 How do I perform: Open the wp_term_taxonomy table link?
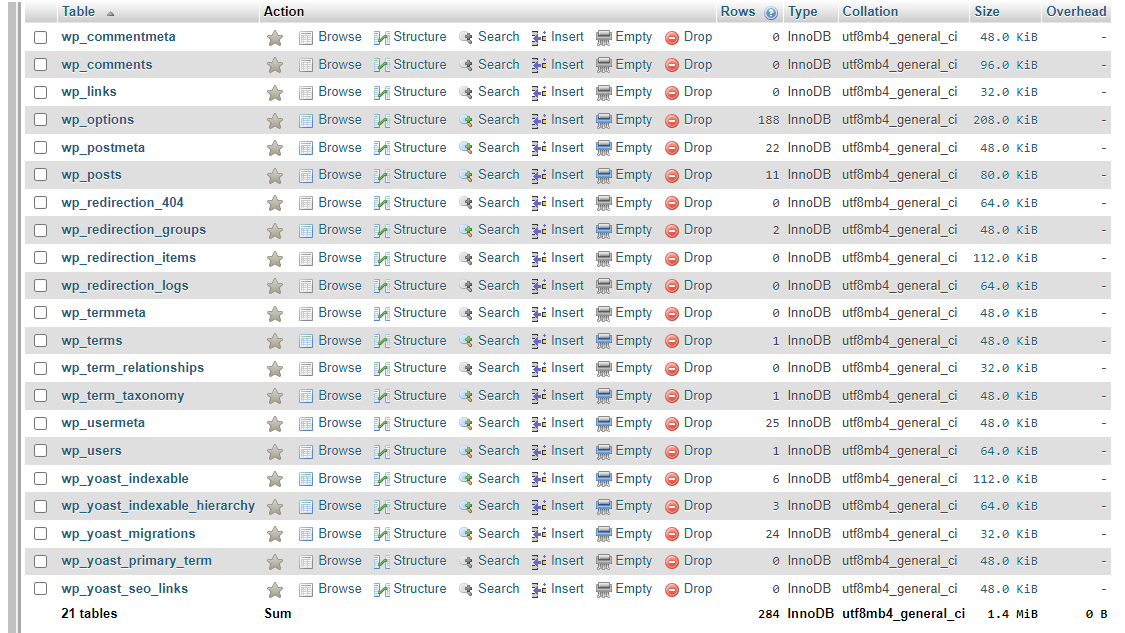coord(123,395)
